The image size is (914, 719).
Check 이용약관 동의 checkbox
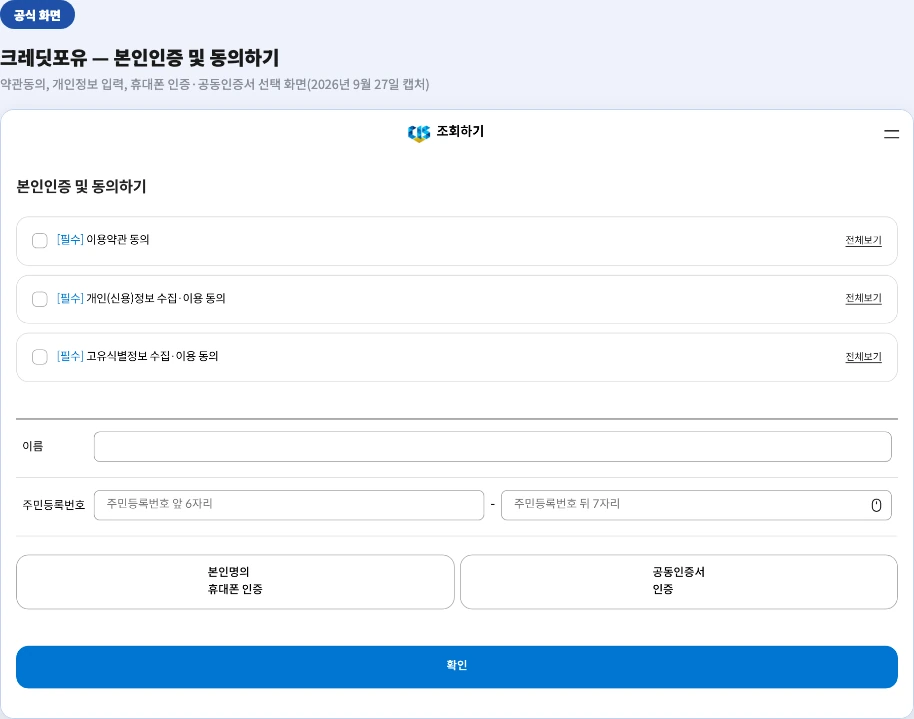40,240
